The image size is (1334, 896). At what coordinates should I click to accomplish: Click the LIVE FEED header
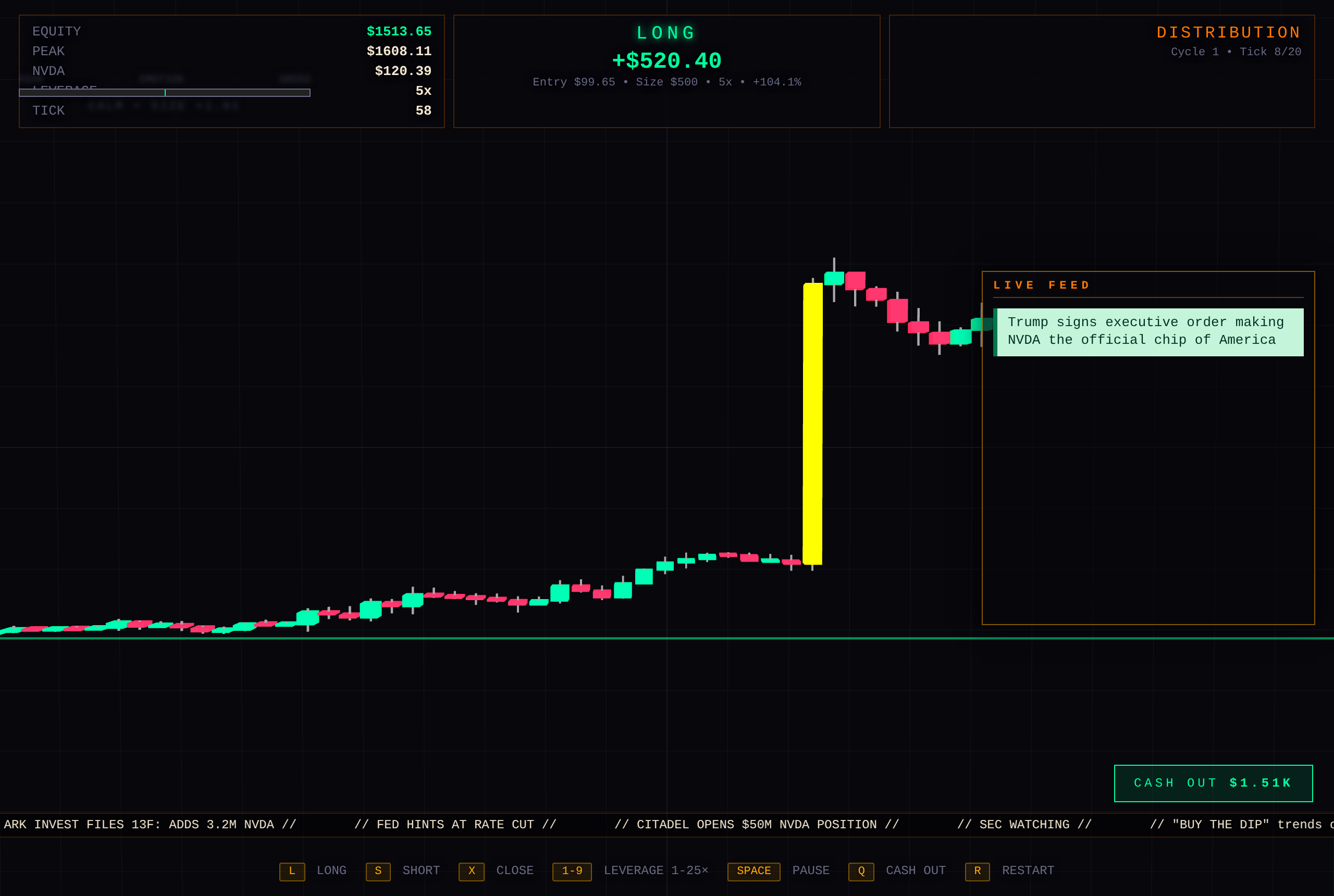(1042, 285)
